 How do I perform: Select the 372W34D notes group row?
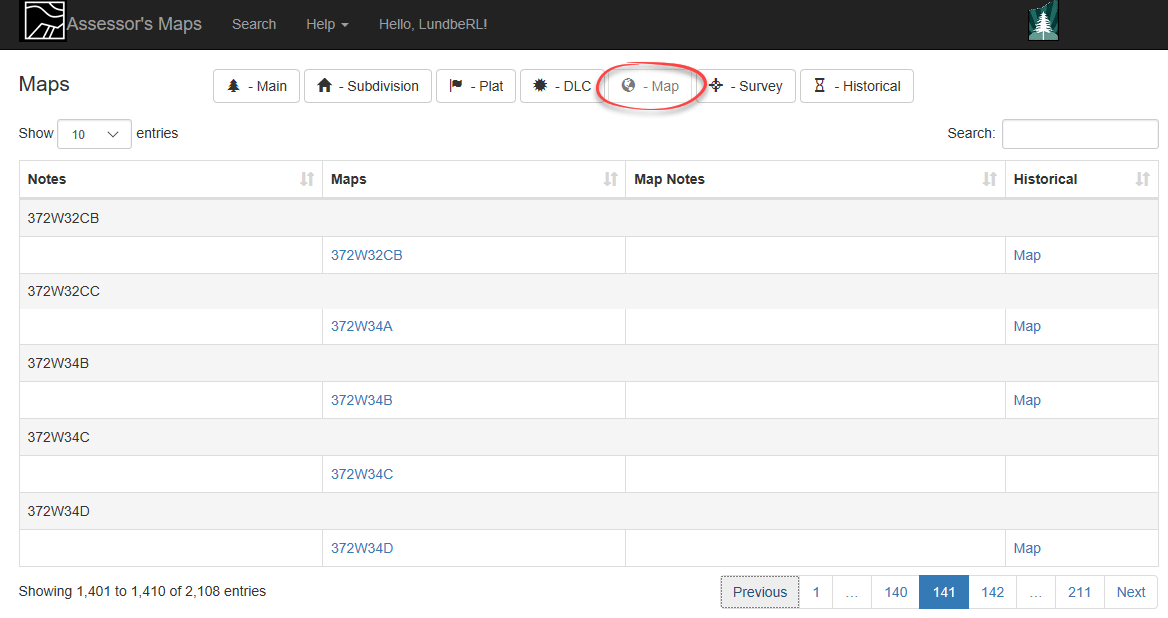coord(588,511)
